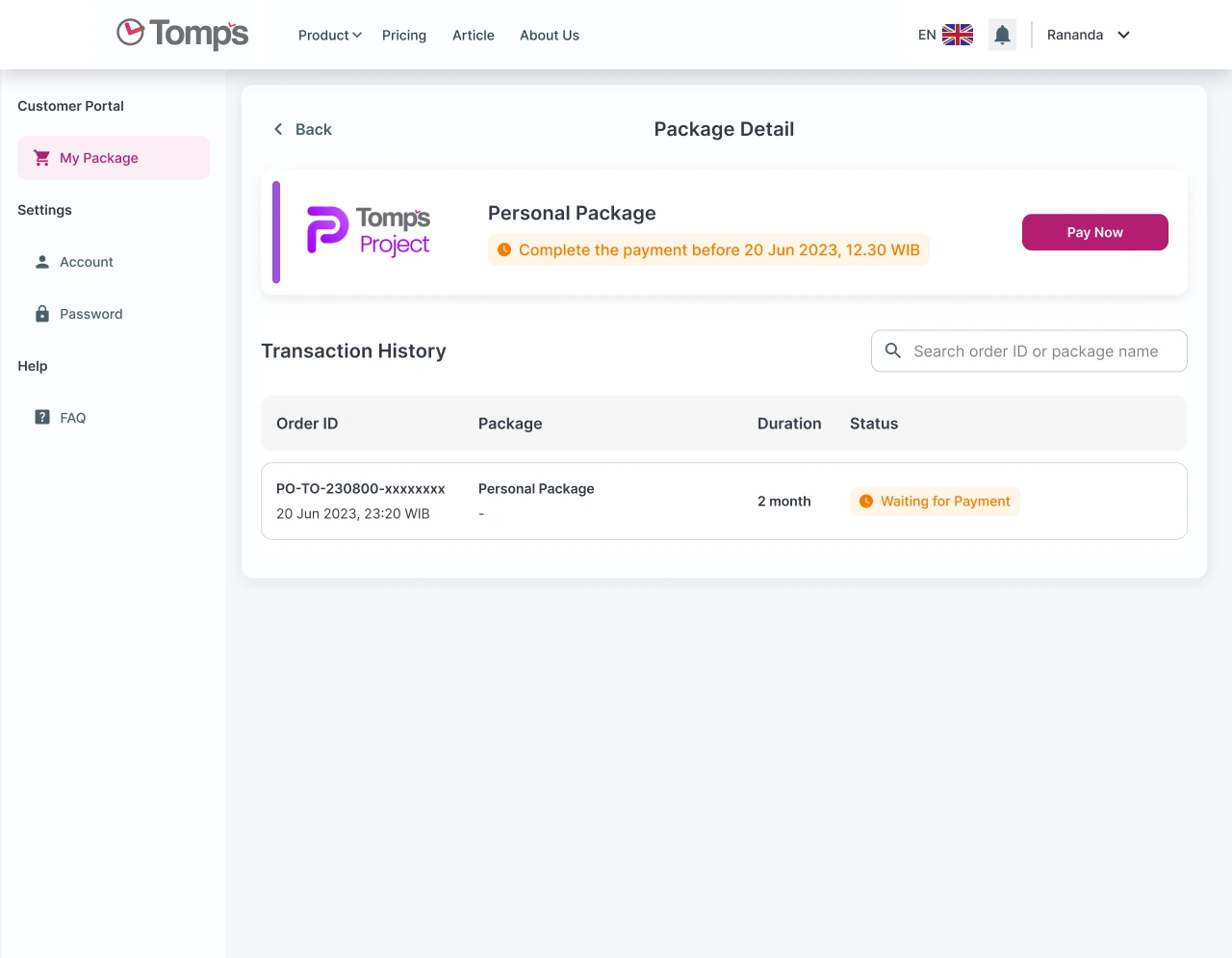
Task: Click the Waiting for Payment status badge
Action: coord(935,502)
